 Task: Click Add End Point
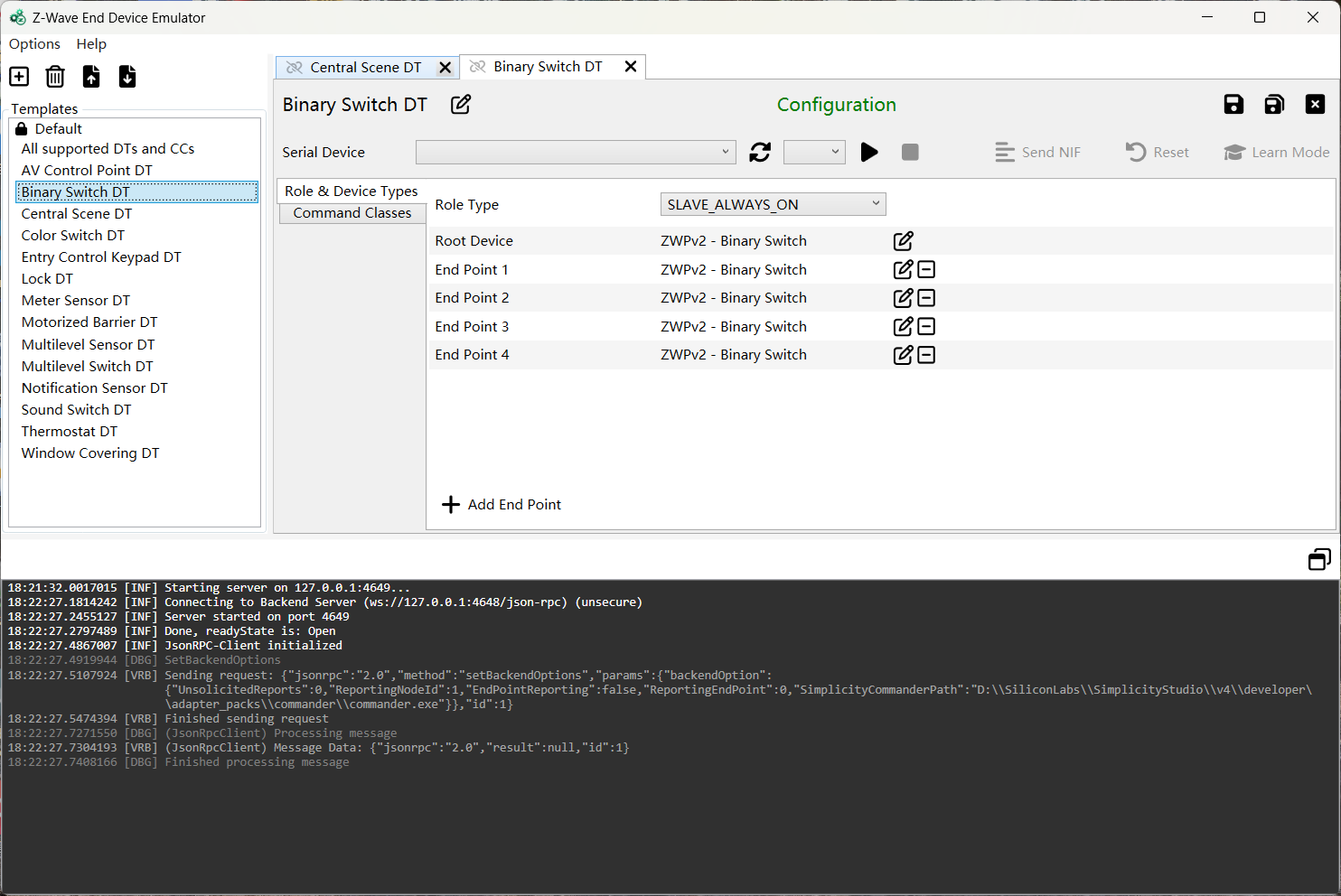(x=502, y=505)
